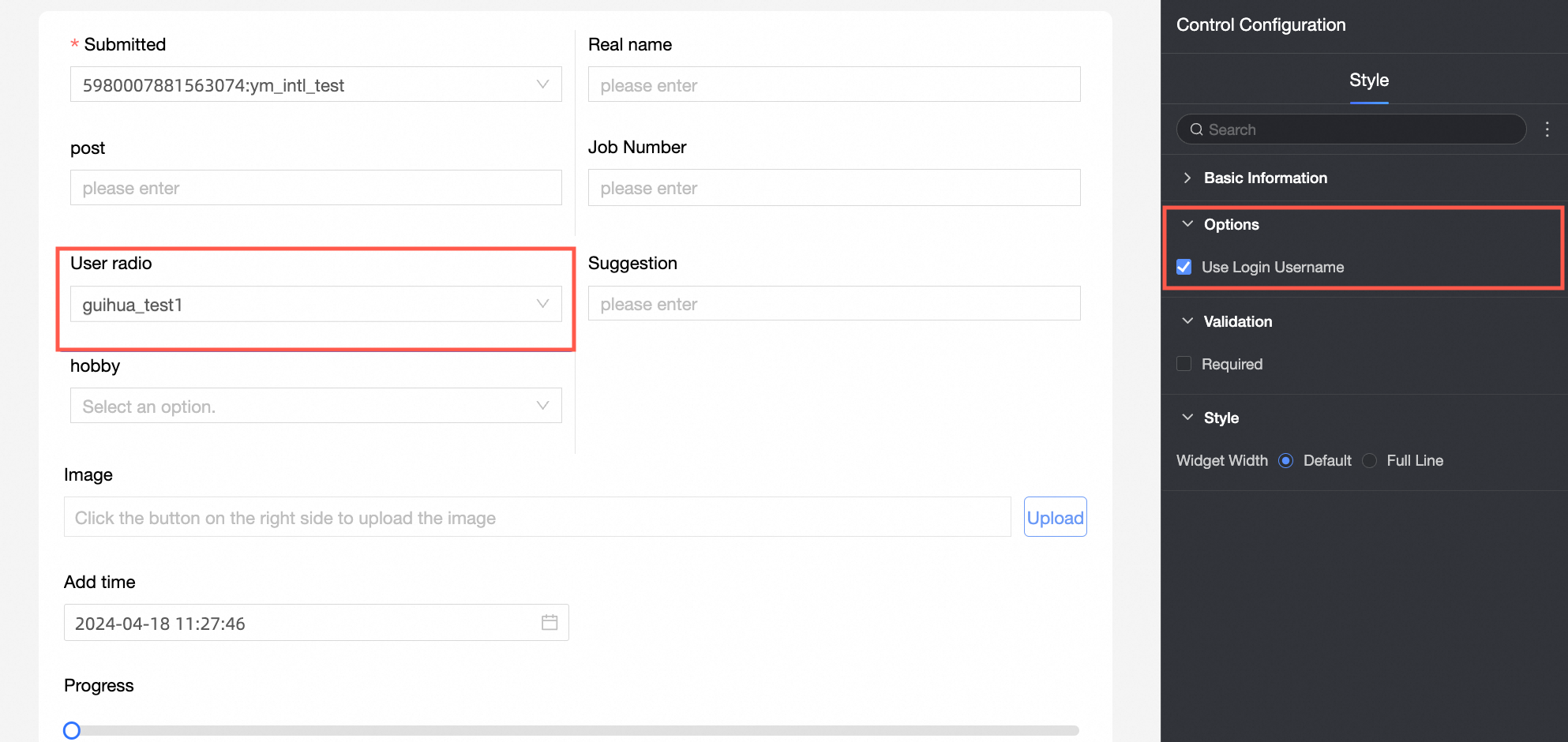Focus the Real name input field
The image size is (1568, 742).
click(834, 85)
